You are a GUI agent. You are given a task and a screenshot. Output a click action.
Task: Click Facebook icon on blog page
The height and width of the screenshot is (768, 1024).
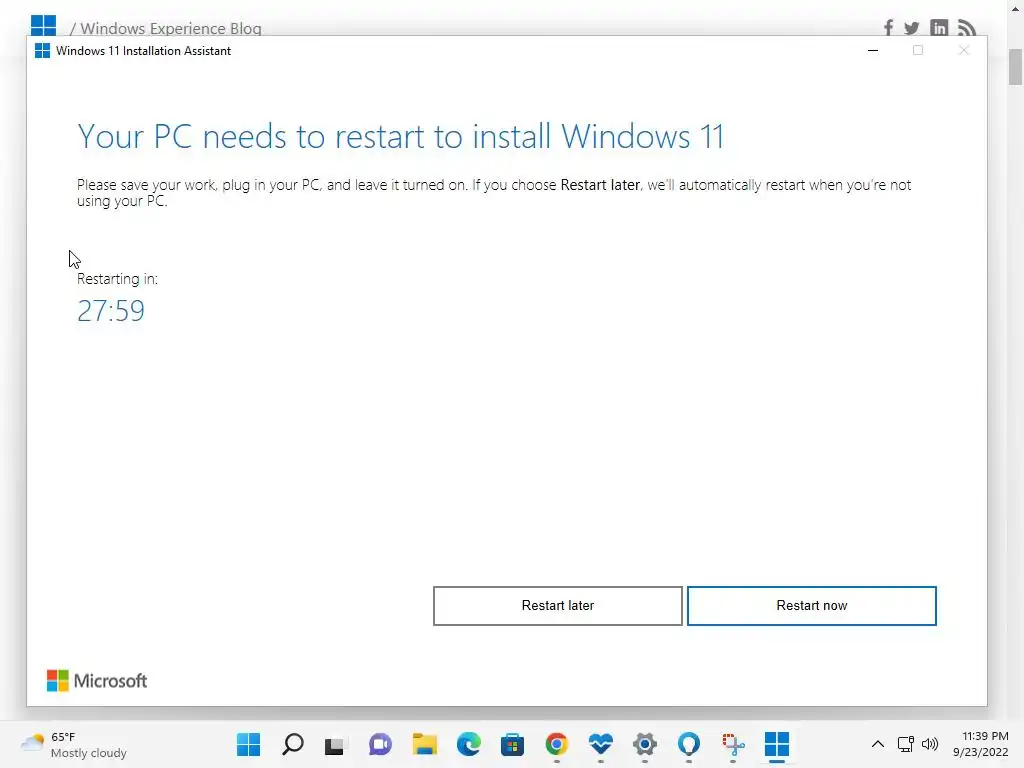[888, 28]
